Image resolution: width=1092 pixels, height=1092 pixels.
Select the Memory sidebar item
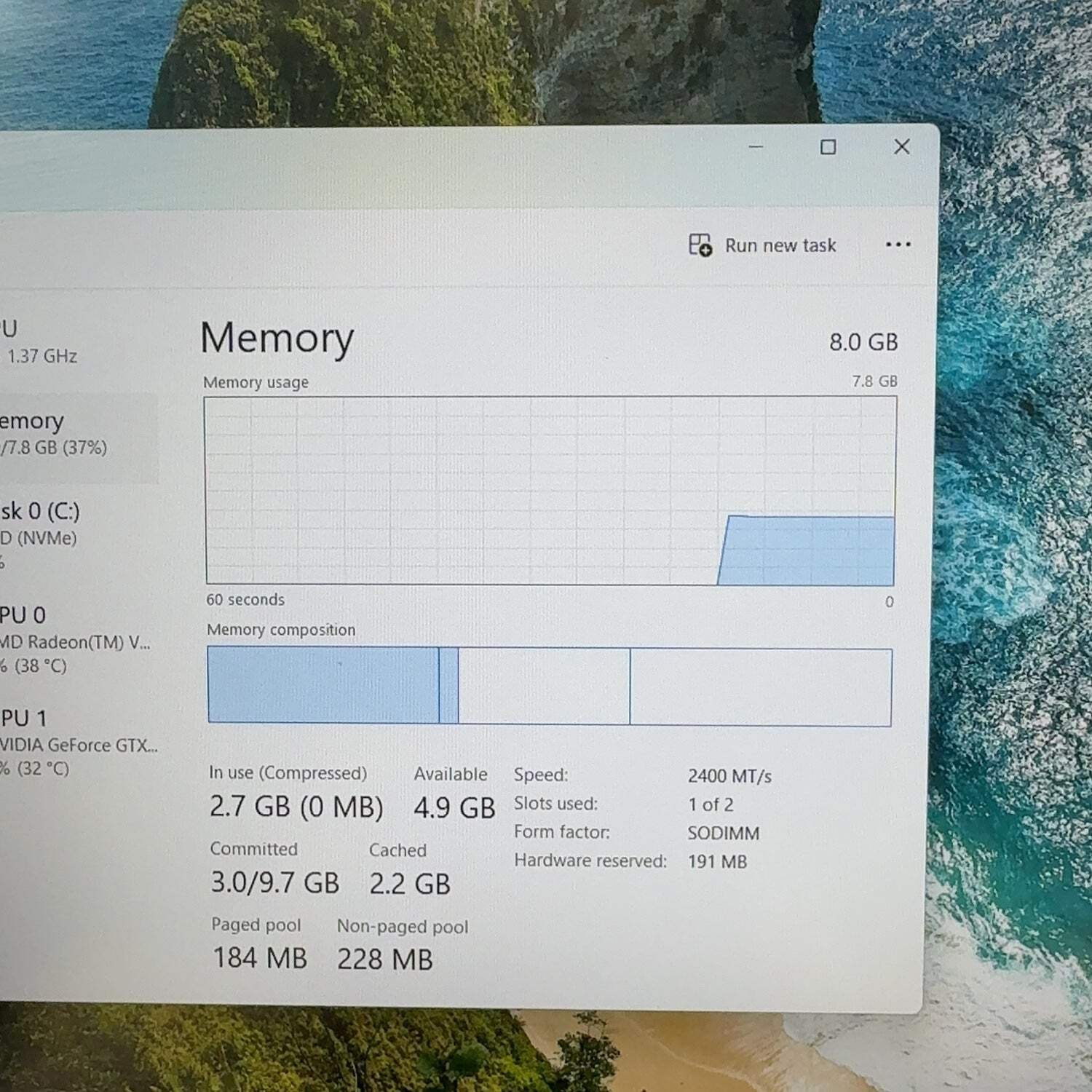coord(78,438)
